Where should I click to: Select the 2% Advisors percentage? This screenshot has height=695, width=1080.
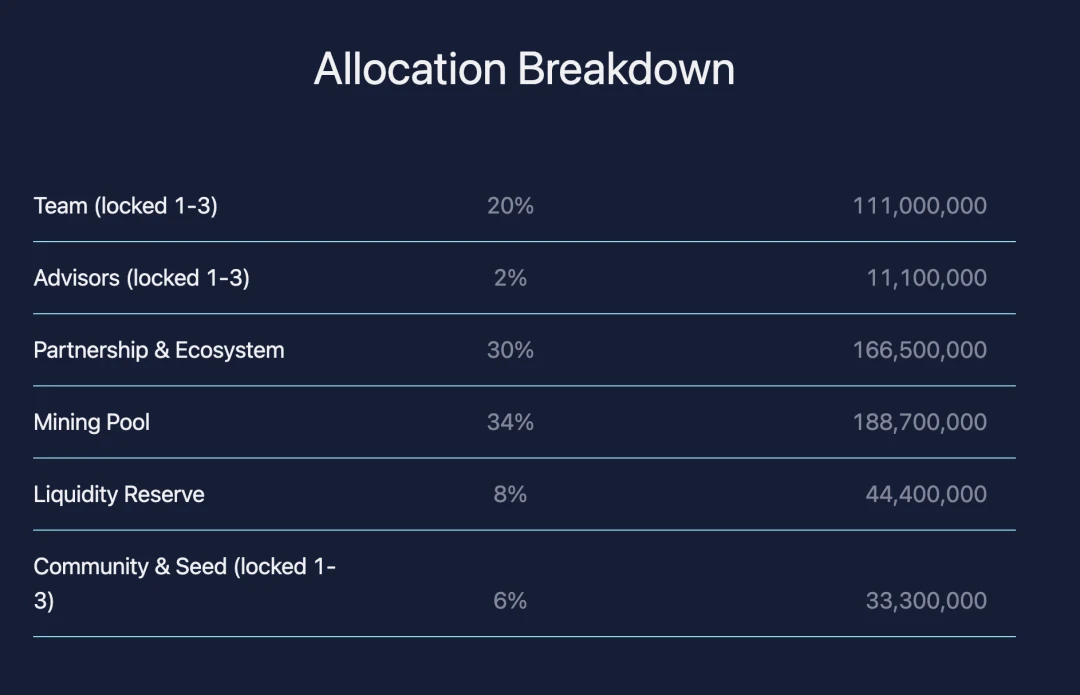click(510, 278)
